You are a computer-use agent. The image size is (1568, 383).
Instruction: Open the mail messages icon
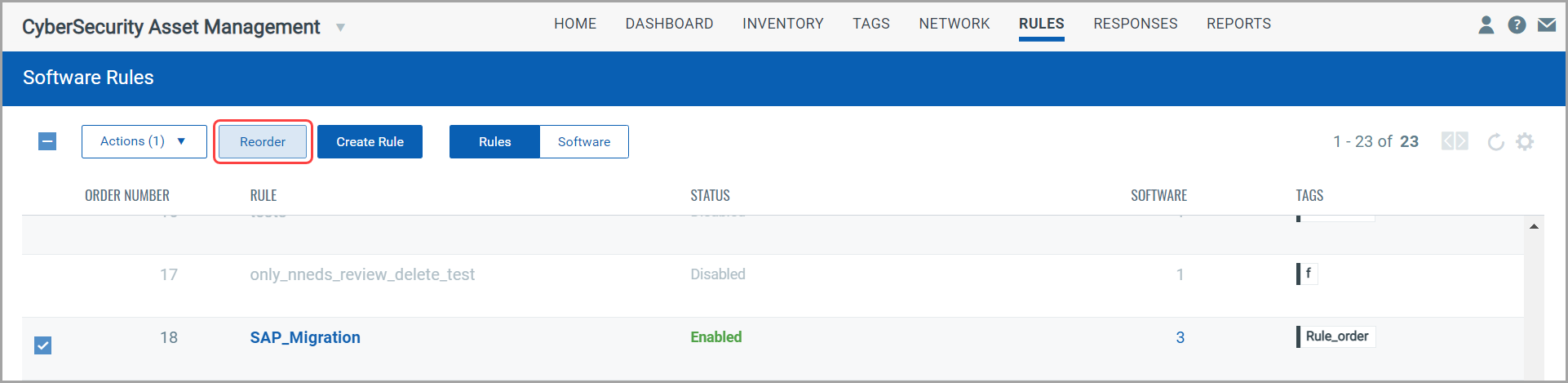(1547, 25)
